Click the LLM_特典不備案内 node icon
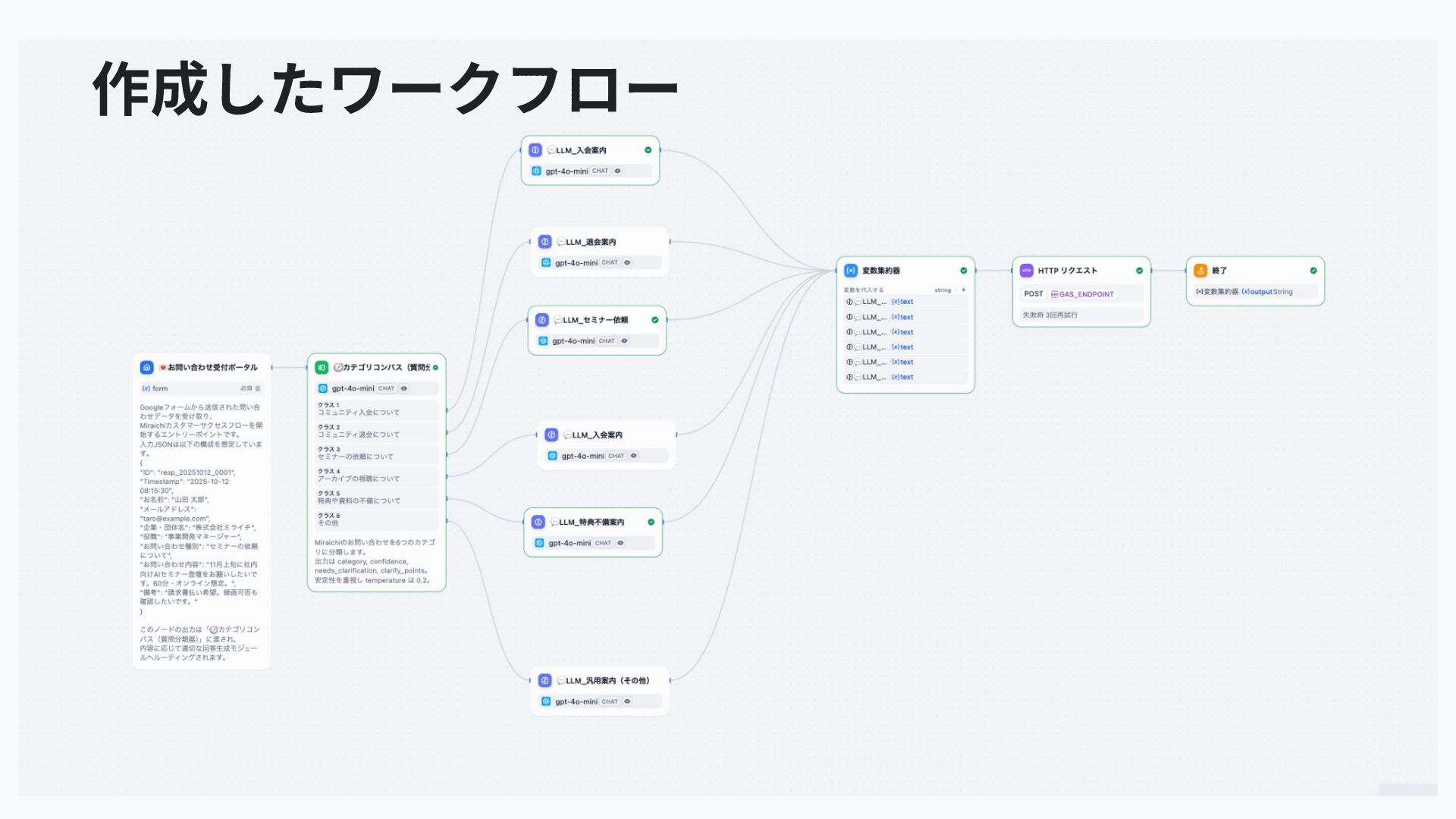Viewport: 1456px width, 819px height. point(538,522)
